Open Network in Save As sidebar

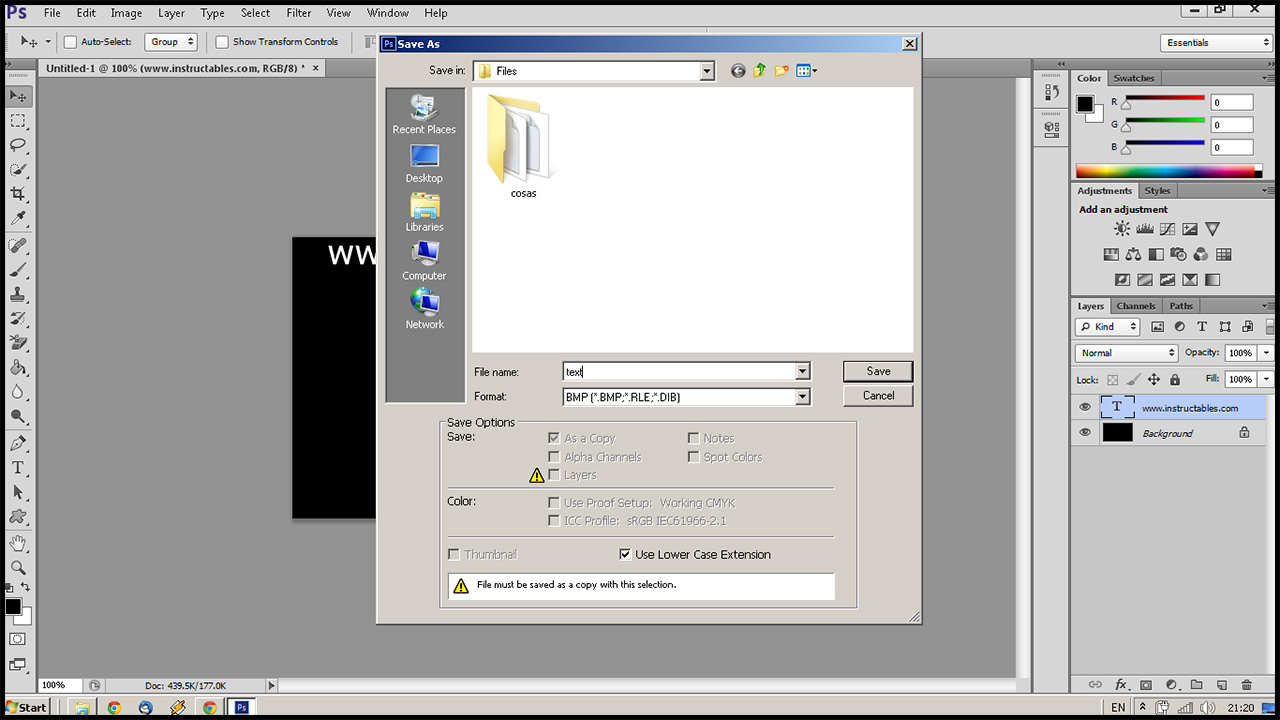424,311
